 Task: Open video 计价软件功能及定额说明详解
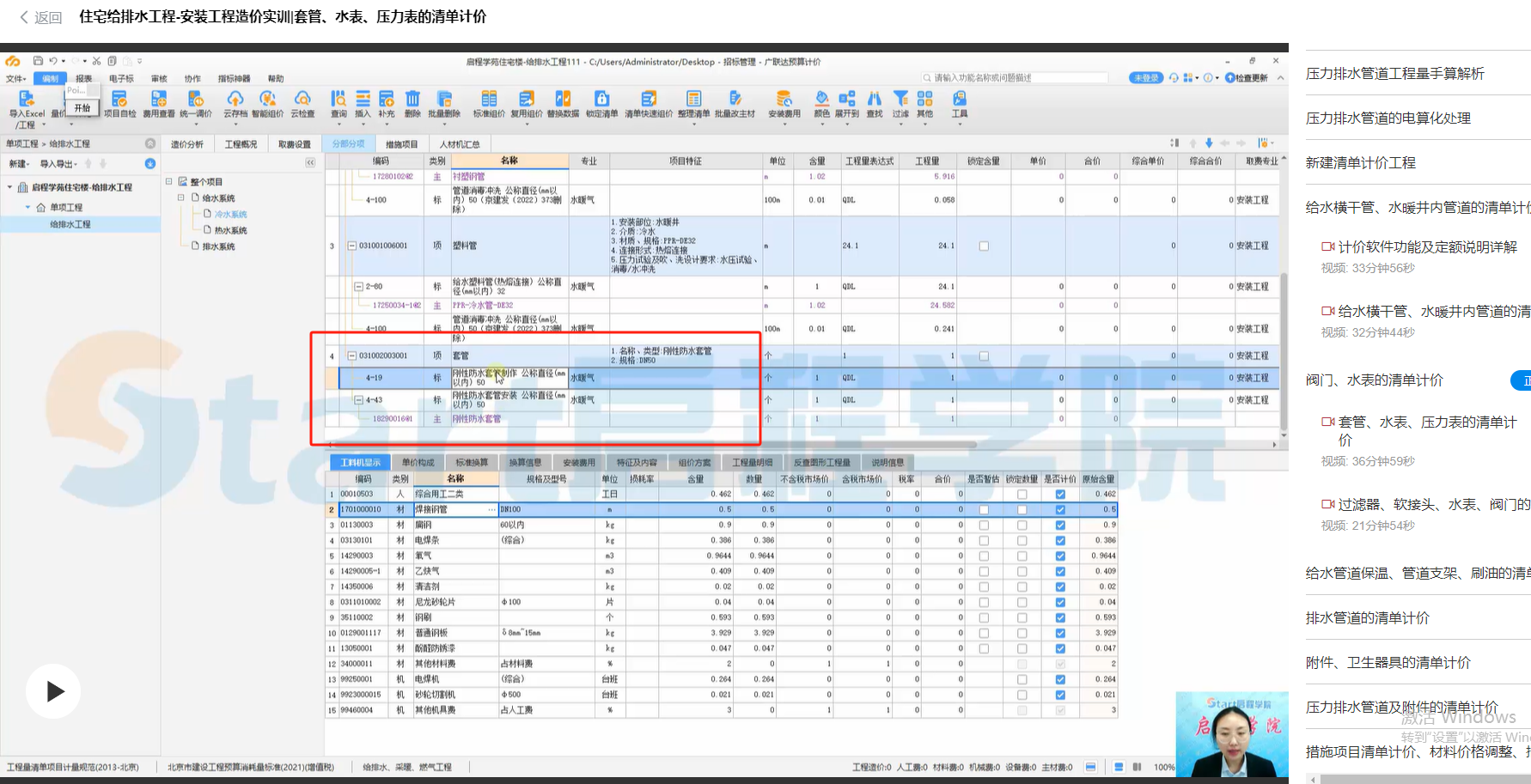[x=1427, y=246]
